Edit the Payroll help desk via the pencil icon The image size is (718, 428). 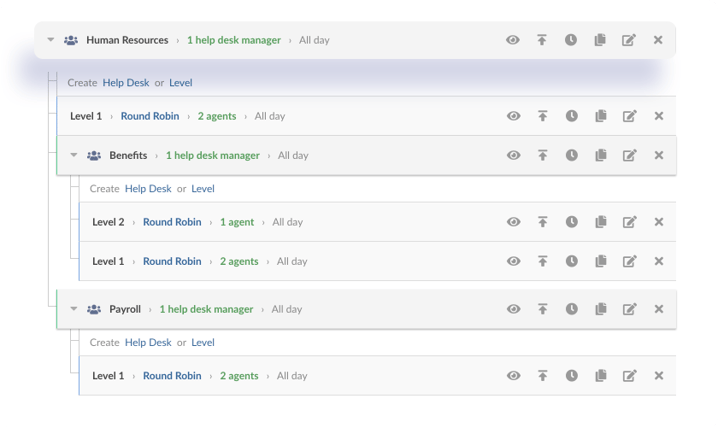tap(629, 309)
